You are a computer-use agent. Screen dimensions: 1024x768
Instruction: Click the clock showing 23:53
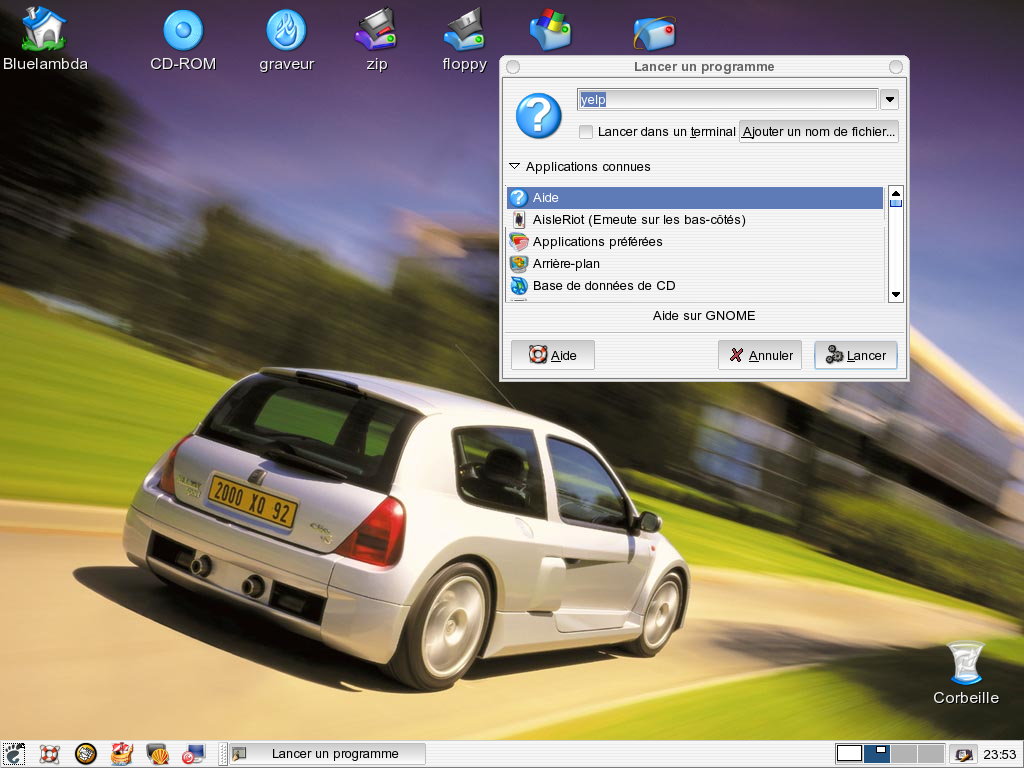(x=999, y=755)
